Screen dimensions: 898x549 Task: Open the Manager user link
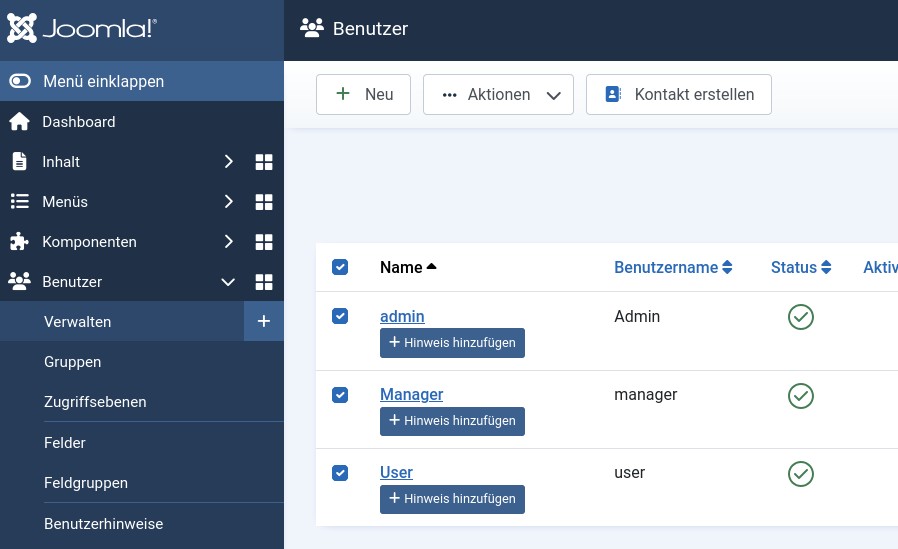411,394
